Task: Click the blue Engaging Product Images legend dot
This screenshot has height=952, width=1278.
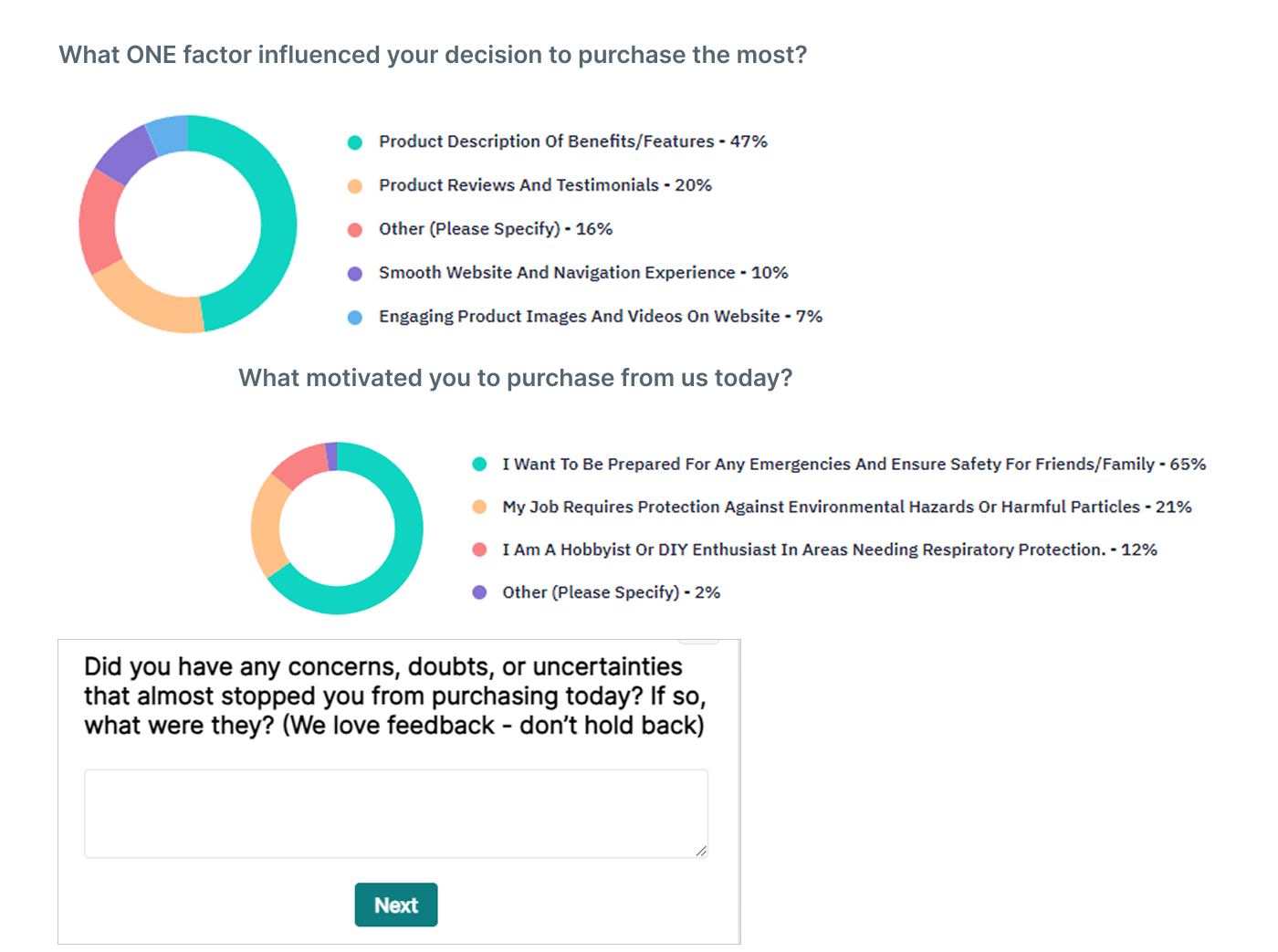Action: coord(355,318)
